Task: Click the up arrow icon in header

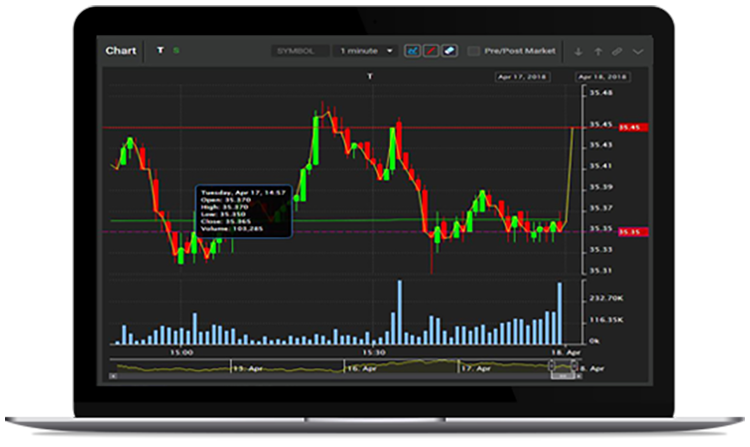Action: pyautogui.click(x=598, y=51)
